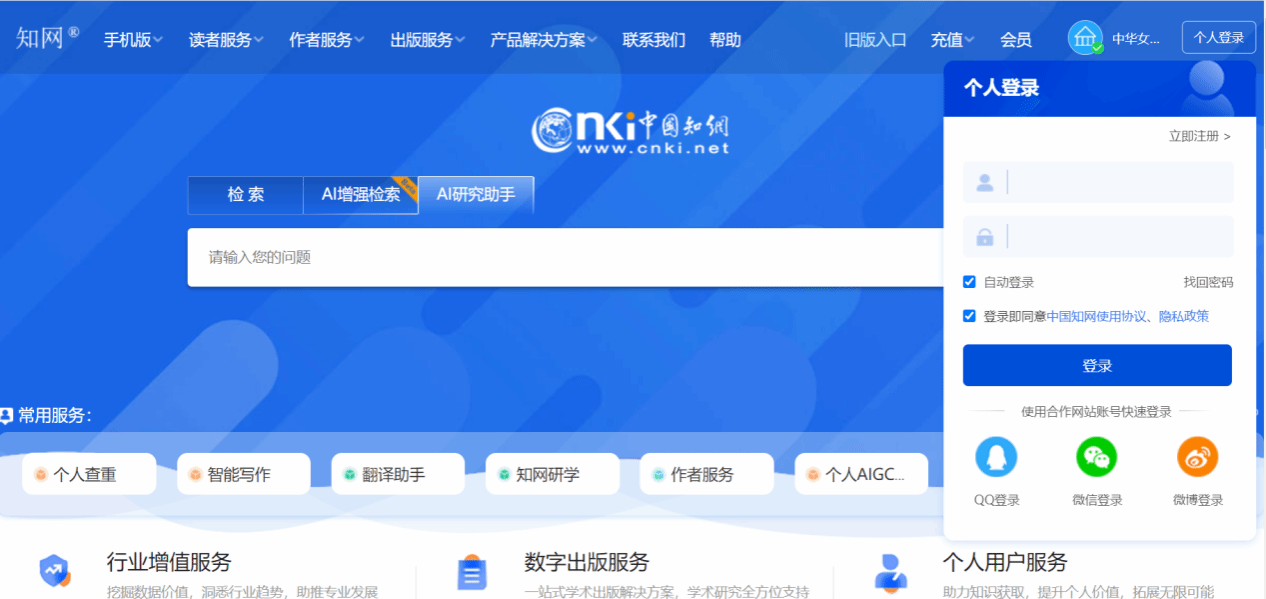Click the 行业增值服务 shield icon

pos(54,572)
